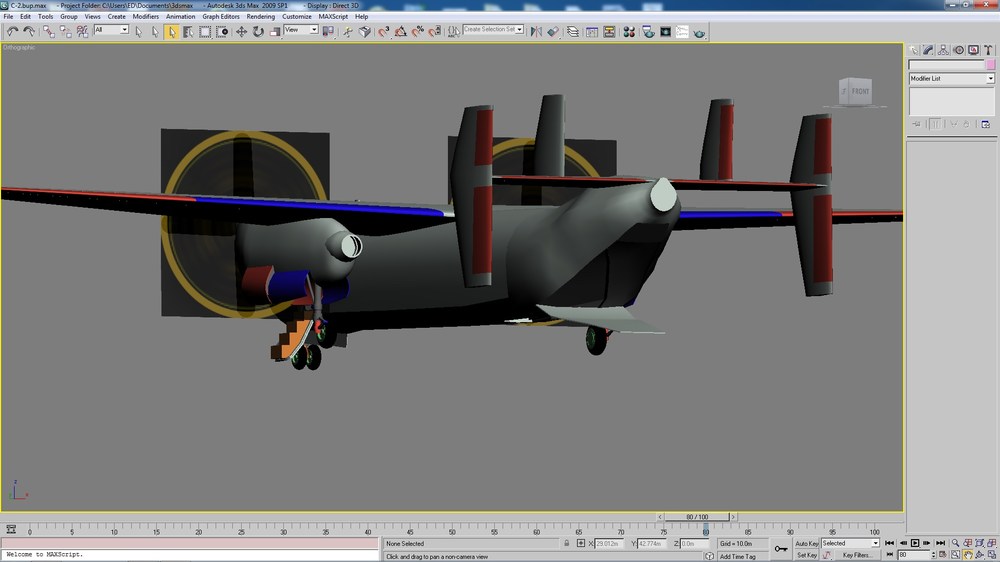Viewport: 1000px width, 562px height.
Task: Select the Move tool in main toolbar
Action: pyautogui.click(x=241, y=31)
